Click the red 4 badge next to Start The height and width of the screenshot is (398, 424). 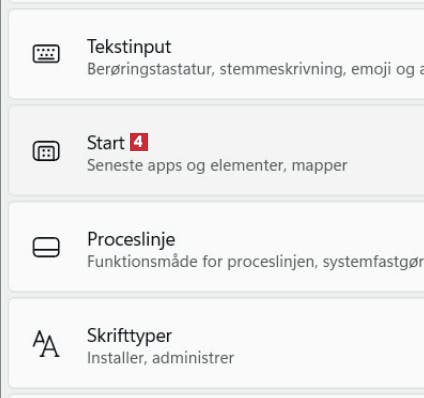point(139,142)
